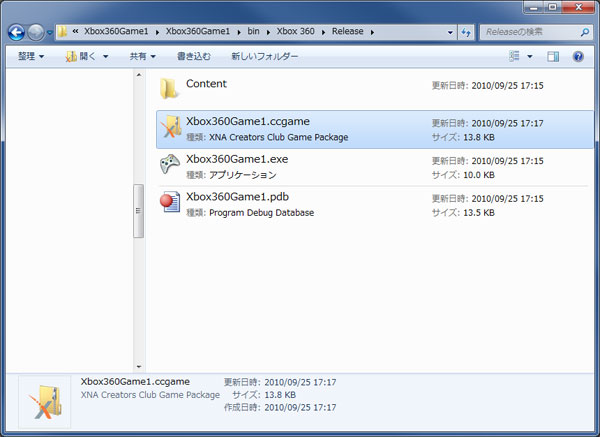The image size is (600, 437).
Task: Create folder with 新しいフォルダー
Action: coord(265,56)
